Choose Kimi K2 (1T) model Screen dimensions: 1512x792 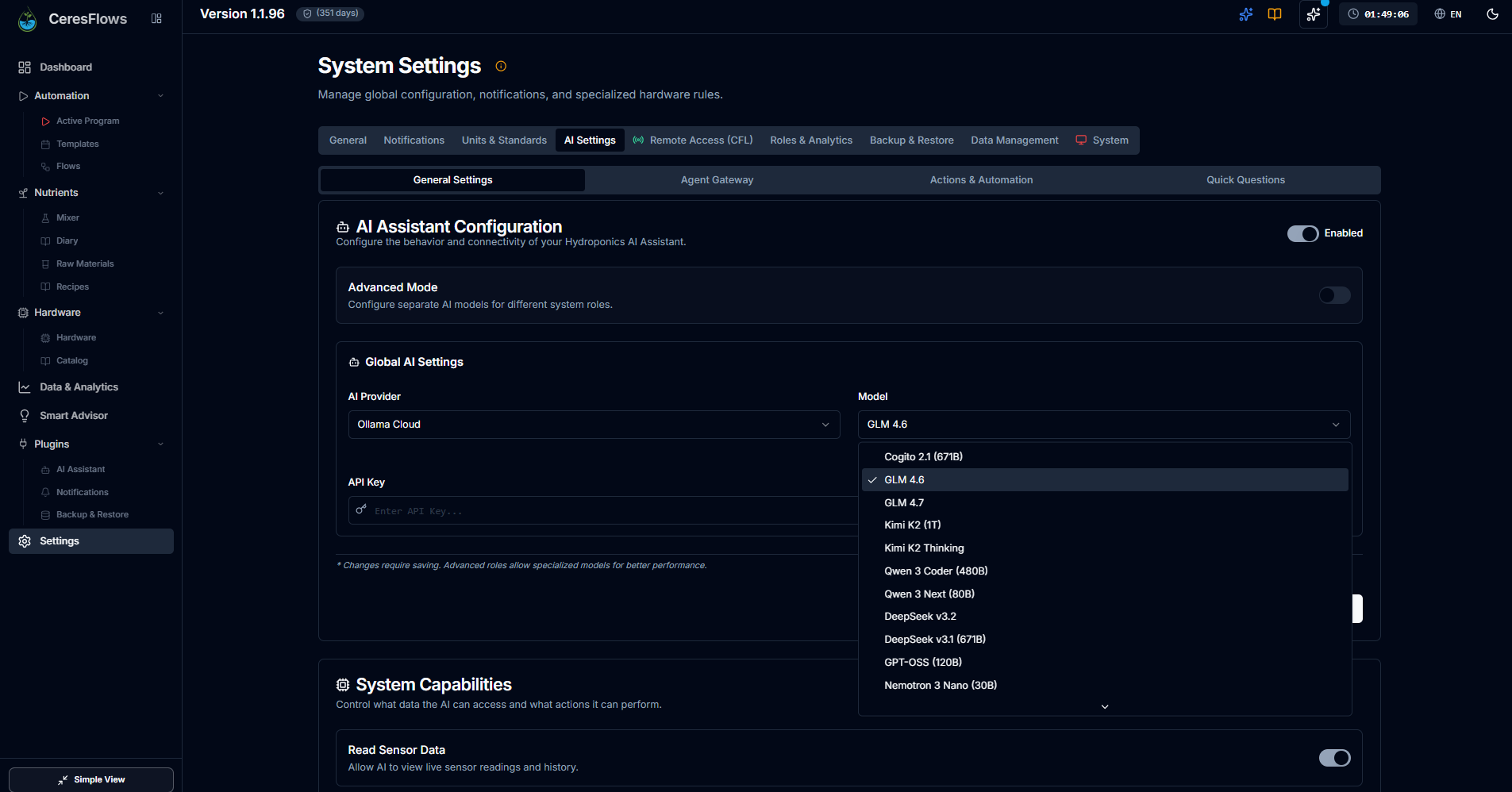(x=1105, y=525)
